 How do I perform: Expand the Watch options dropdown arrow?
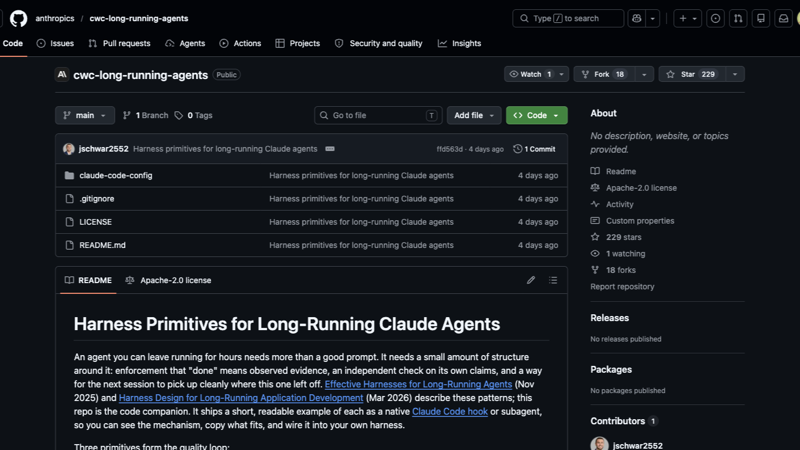click(562, 74)
